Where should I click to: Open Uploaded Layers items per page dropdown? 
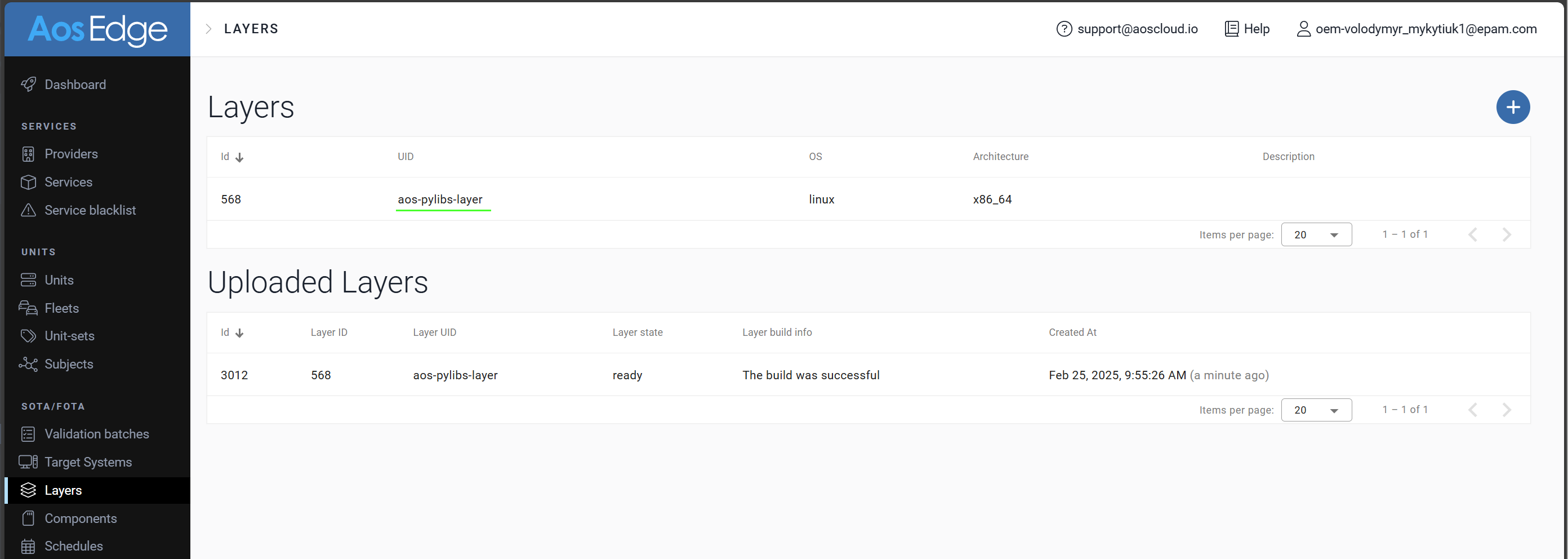[1316, 410]
